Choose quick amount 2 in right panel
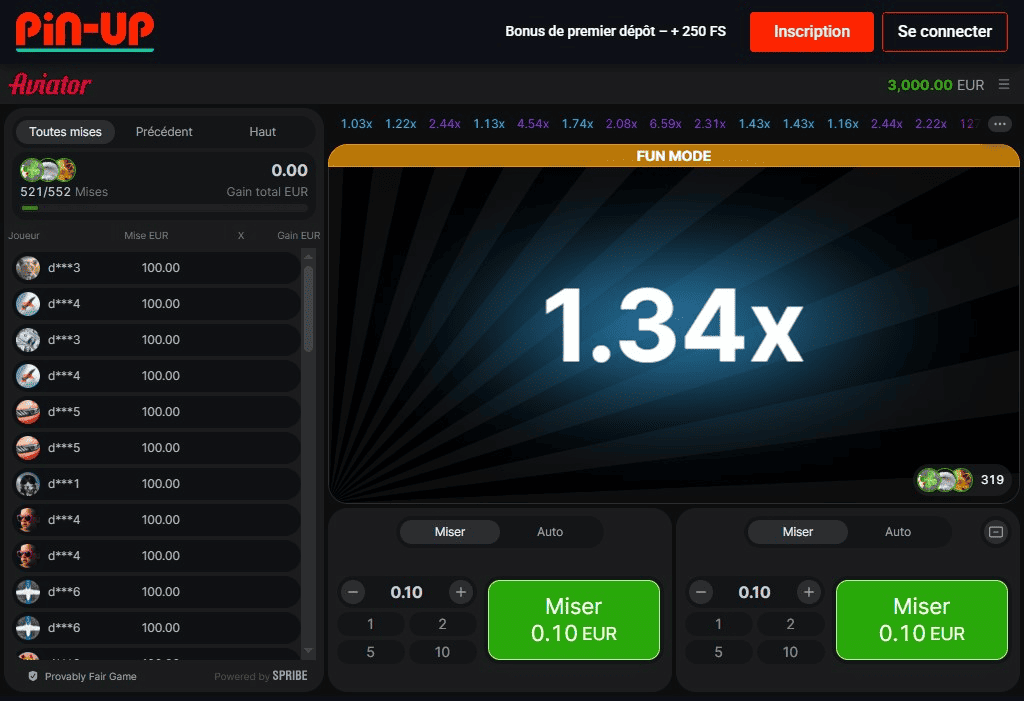Screen dimensions: 1024x701 (x=790, y=624)
